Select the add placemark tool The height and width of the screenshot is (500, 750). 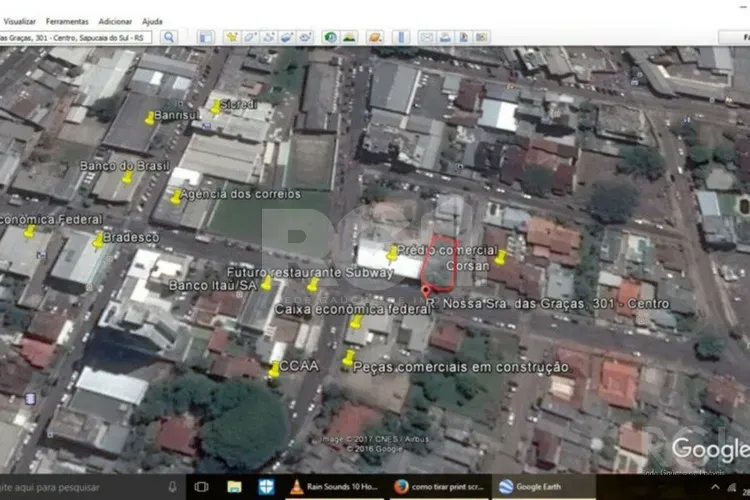coord(231,37)
